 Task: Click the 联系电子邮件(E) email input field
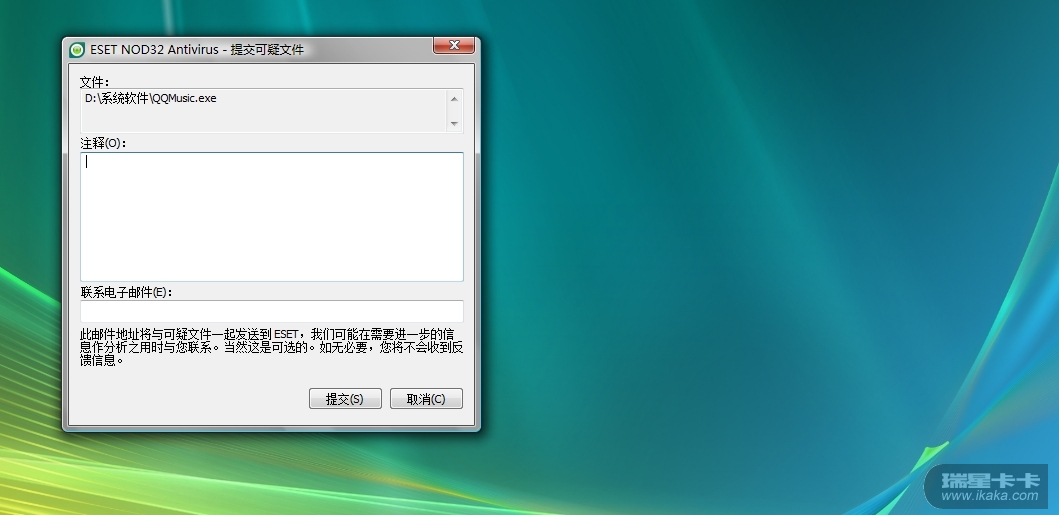tap(272, 312)
